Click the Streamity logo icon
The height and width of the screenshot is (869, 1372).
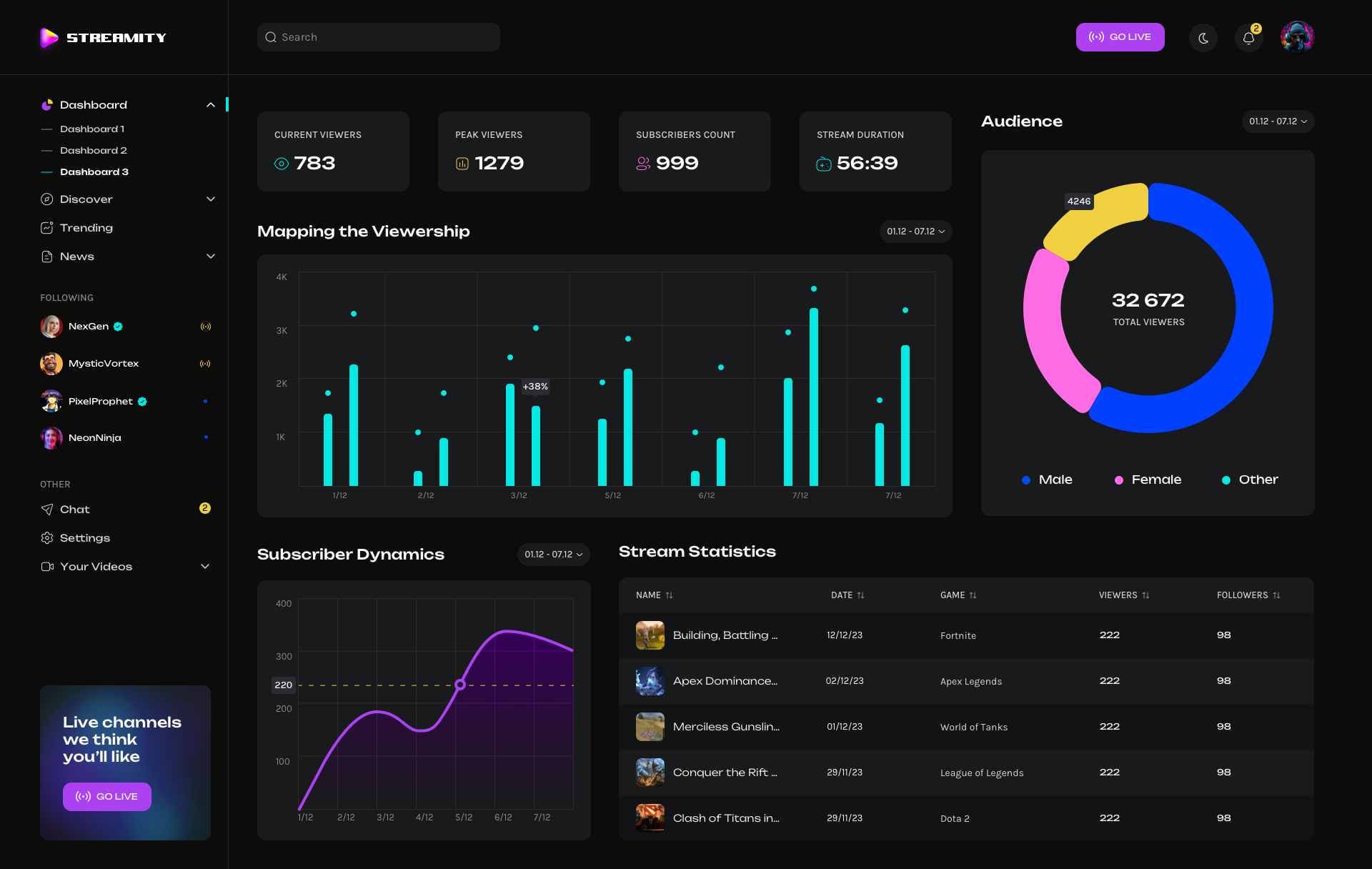48,37
